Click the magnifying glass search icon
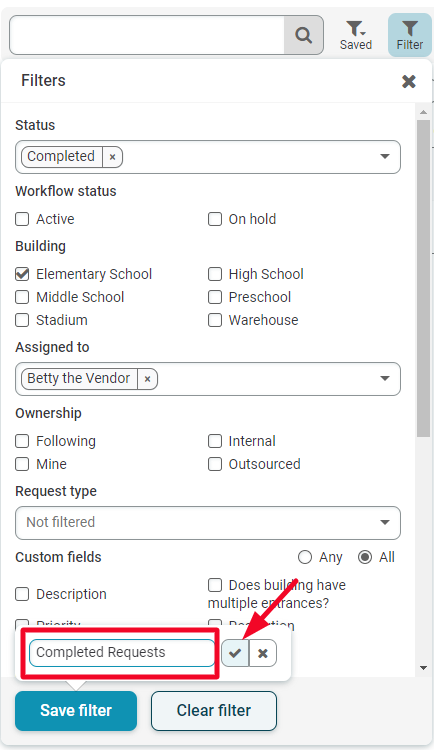 (303, 35)
